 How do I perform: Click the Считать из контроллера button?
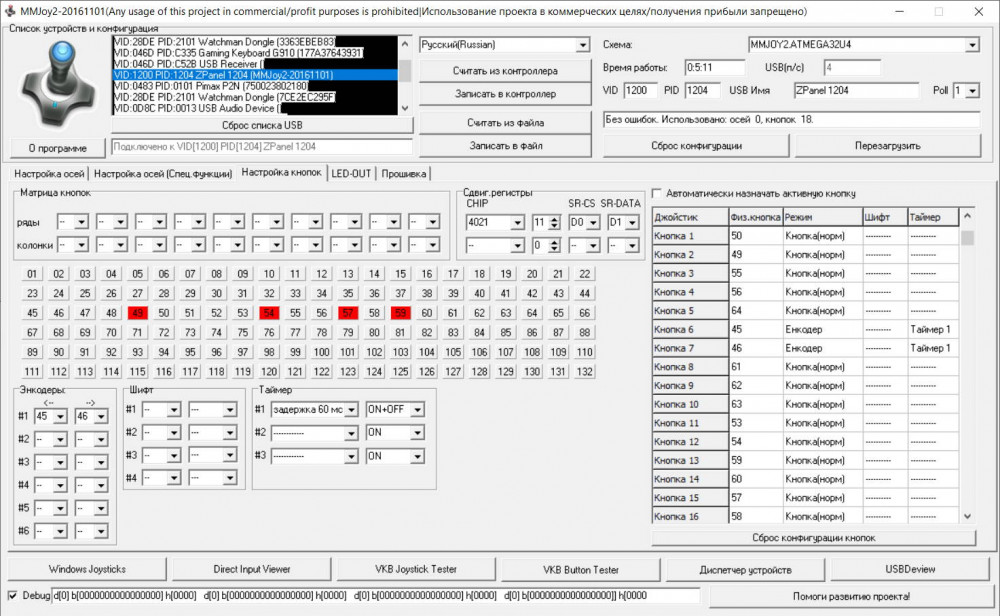pyautogui.click(x=505, y=71)
